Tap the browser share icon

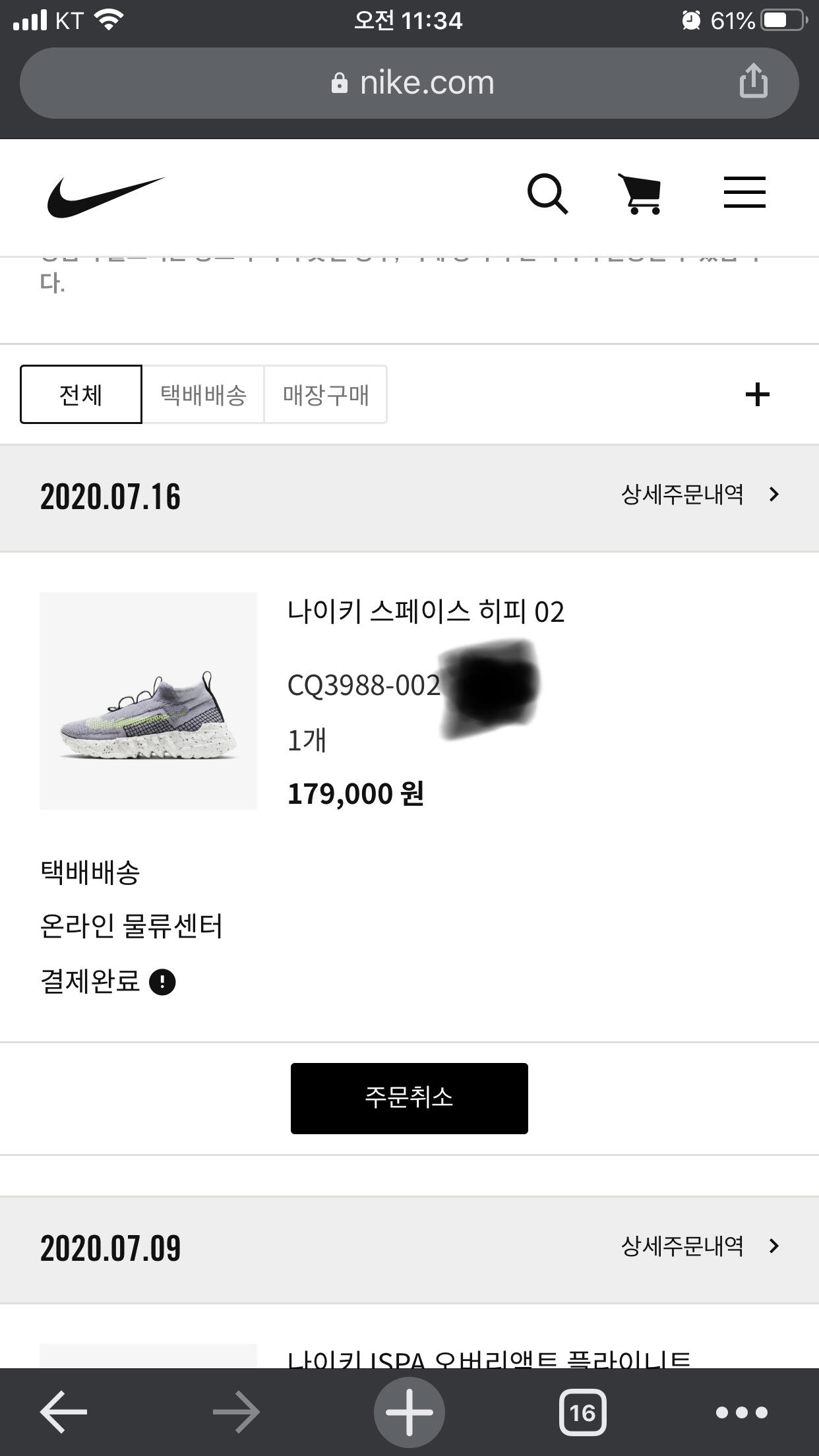click(x=753, y=81)
